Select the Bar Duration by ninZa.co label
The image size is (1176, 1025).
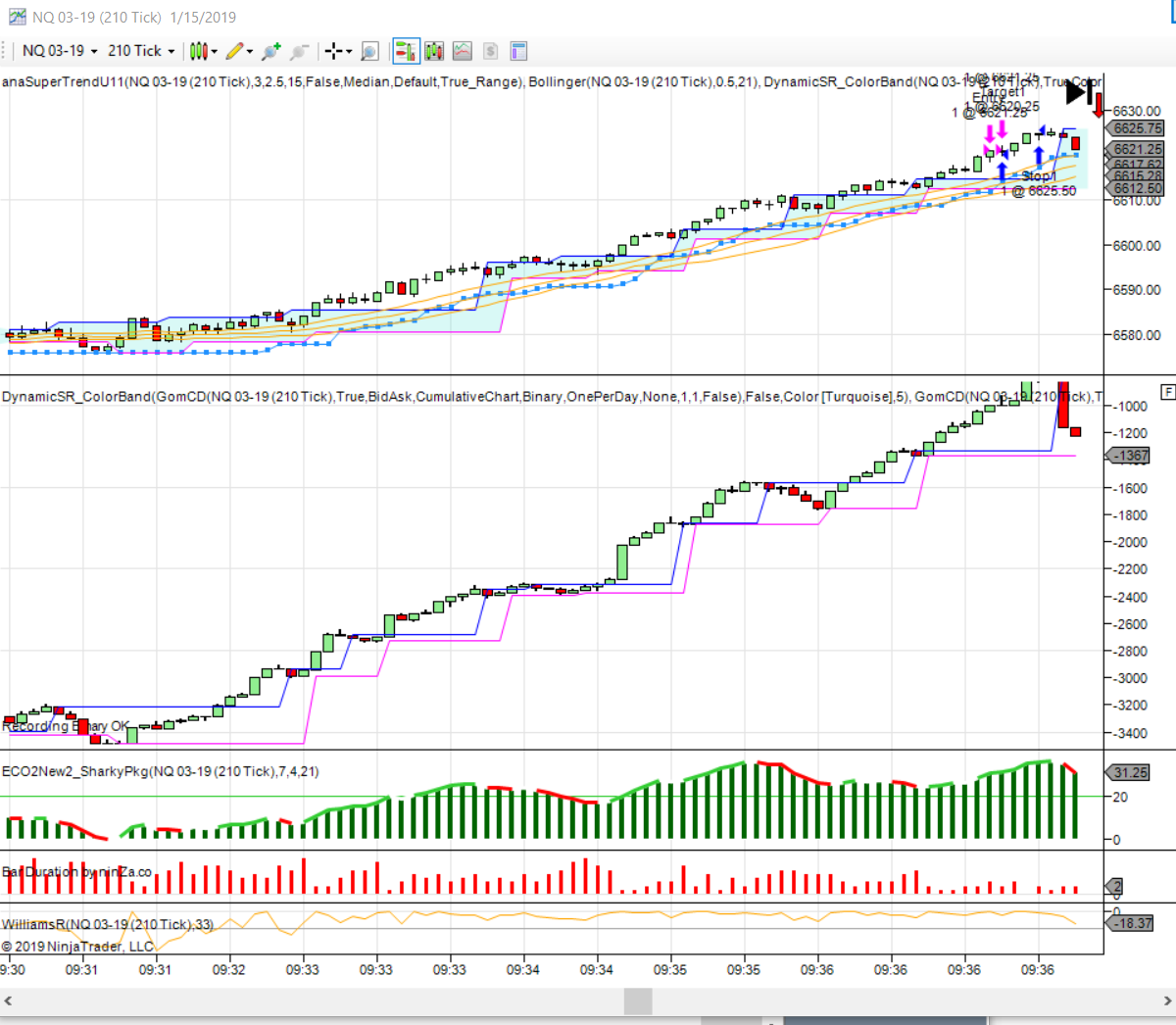tap(77, 871)
